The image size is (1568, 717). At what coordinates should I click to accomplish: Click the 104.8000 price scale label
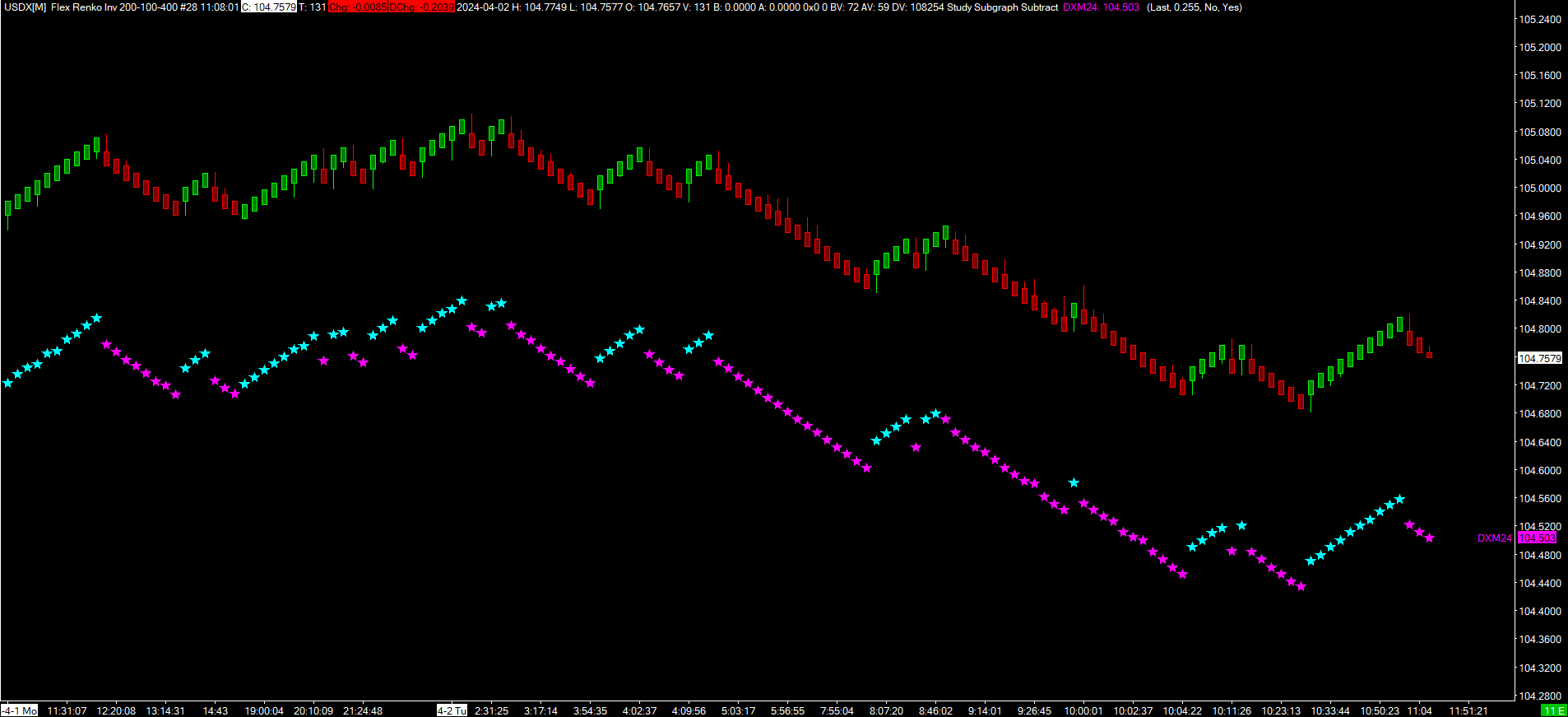(x=1539, y=329)
